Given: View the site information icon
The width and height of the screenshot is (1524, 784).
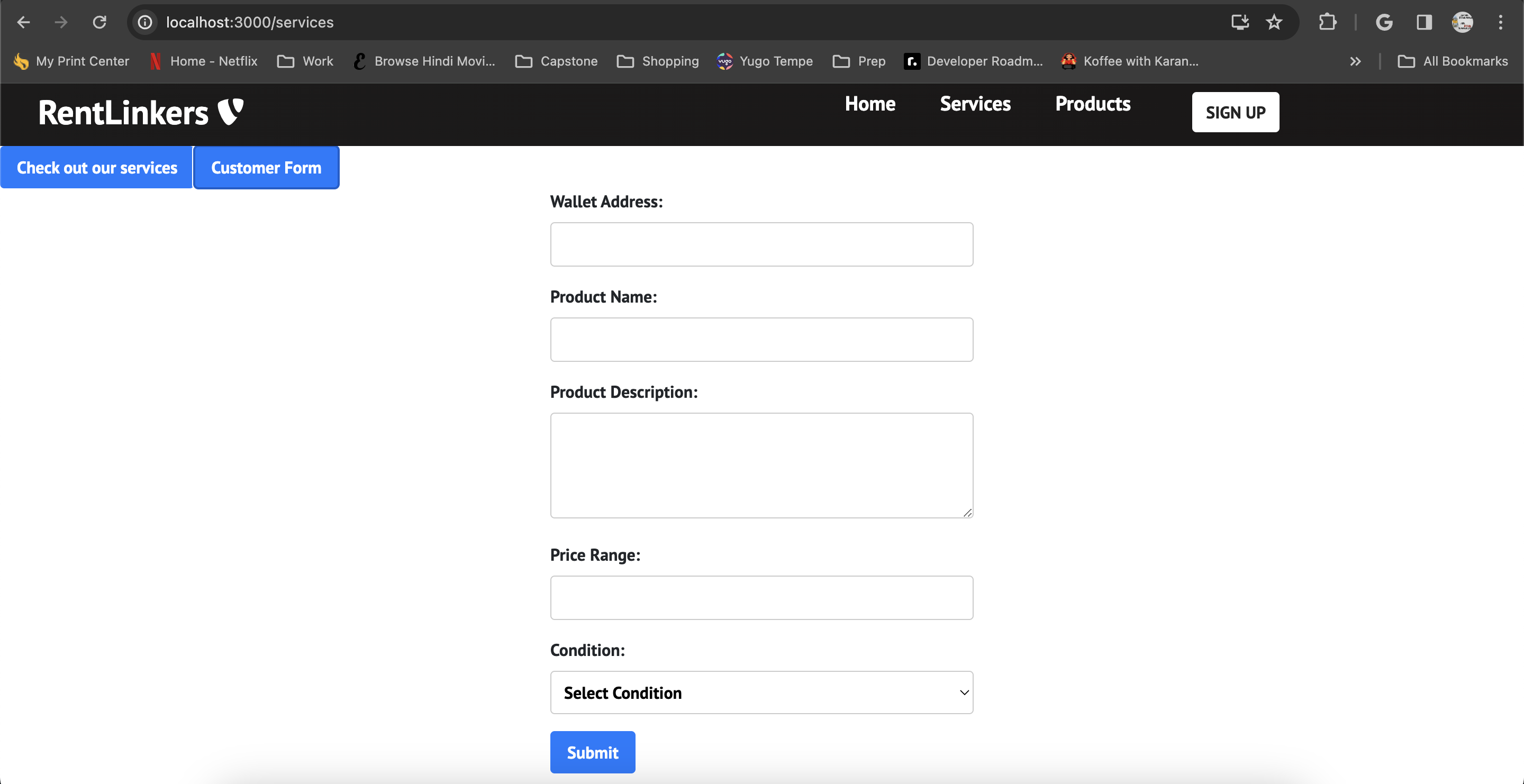Looking at the screenshot, I should click(x=145, y=22).
